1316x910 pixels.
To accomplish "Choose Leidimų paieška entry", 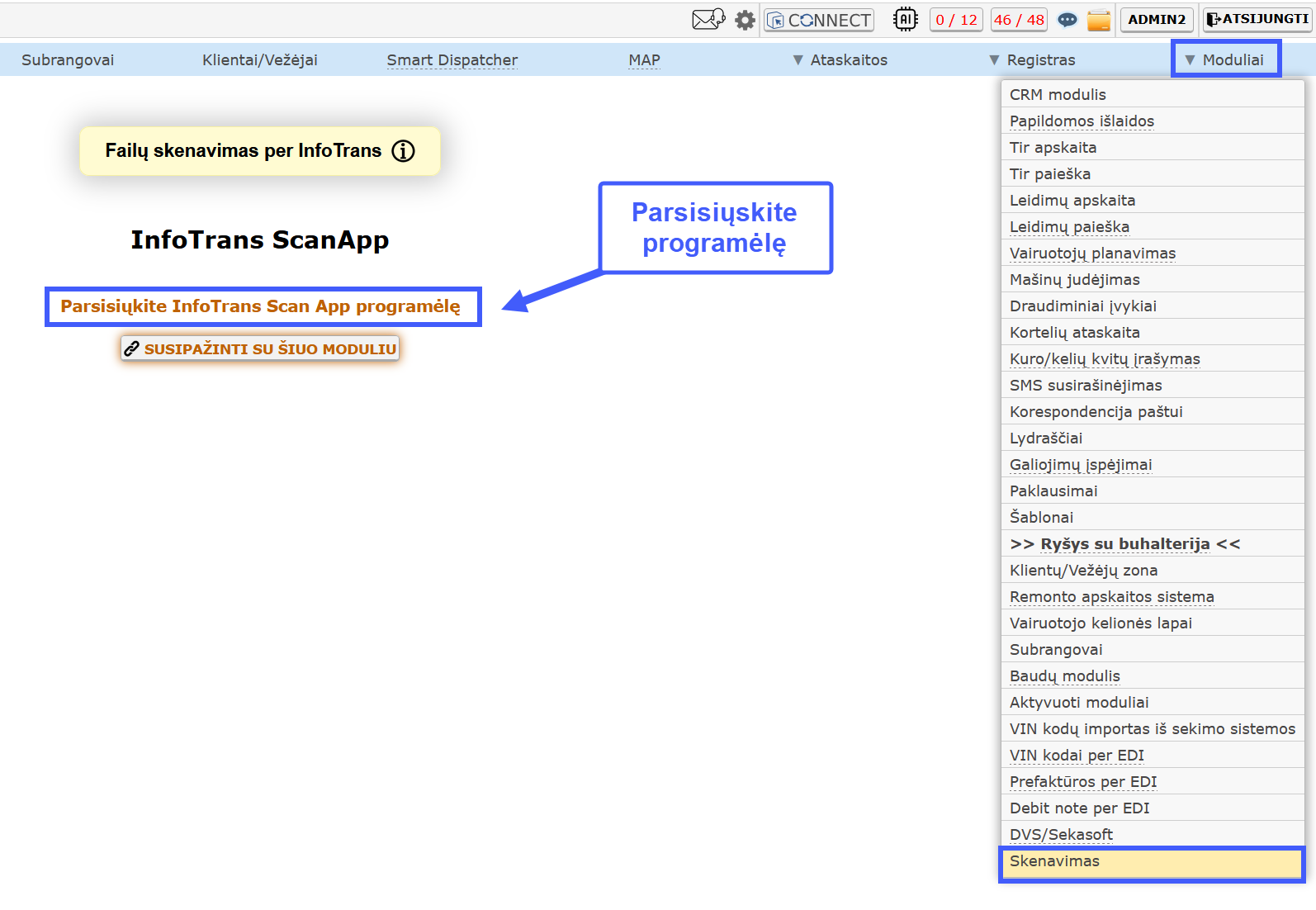I will click(1152, 226).
